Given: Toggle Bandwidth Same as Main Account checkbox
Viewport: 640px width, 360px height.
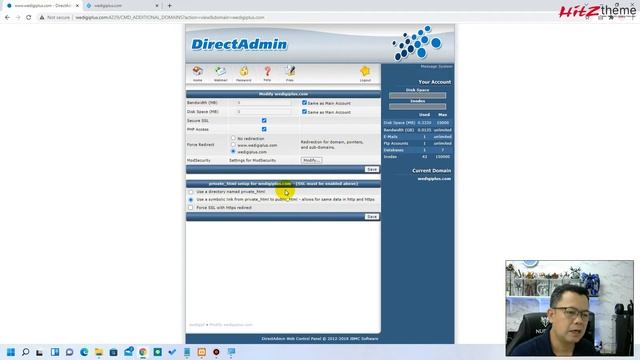Looking at the screenshot, I should click(304, 102).
